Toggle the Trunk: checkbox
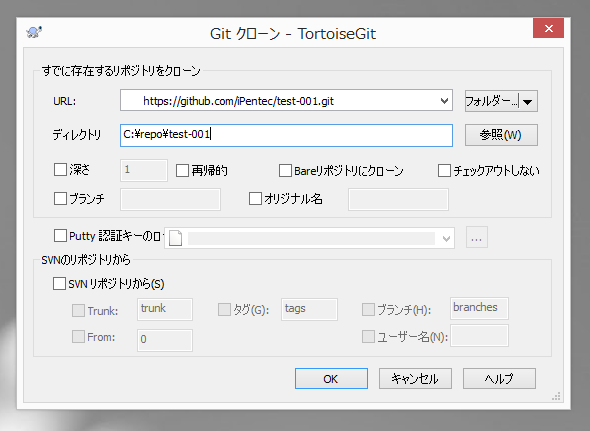590x431 pixels. [x=78, y=311]
